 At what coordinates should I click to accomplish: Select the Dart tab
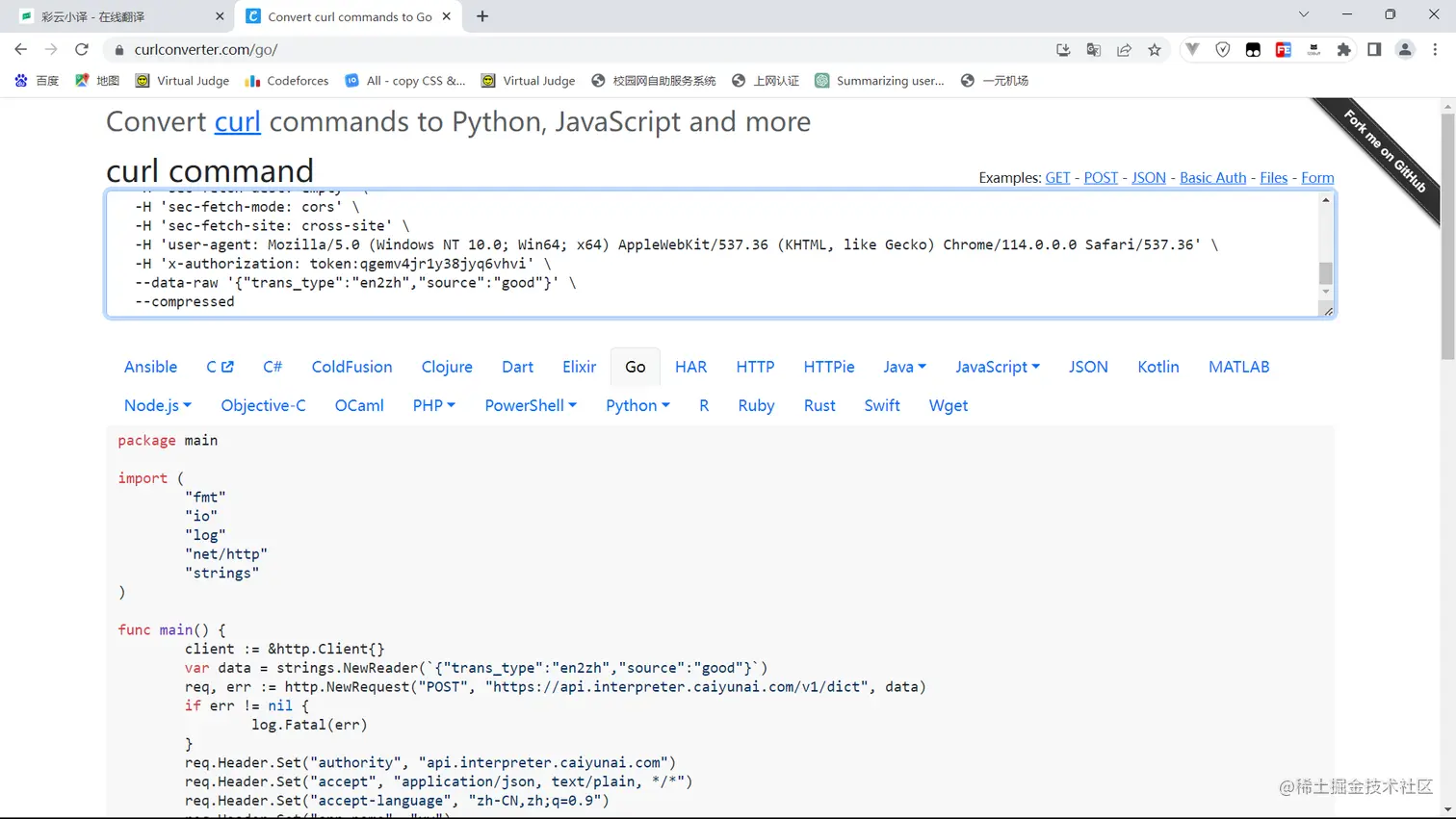(x=517, y=367)
